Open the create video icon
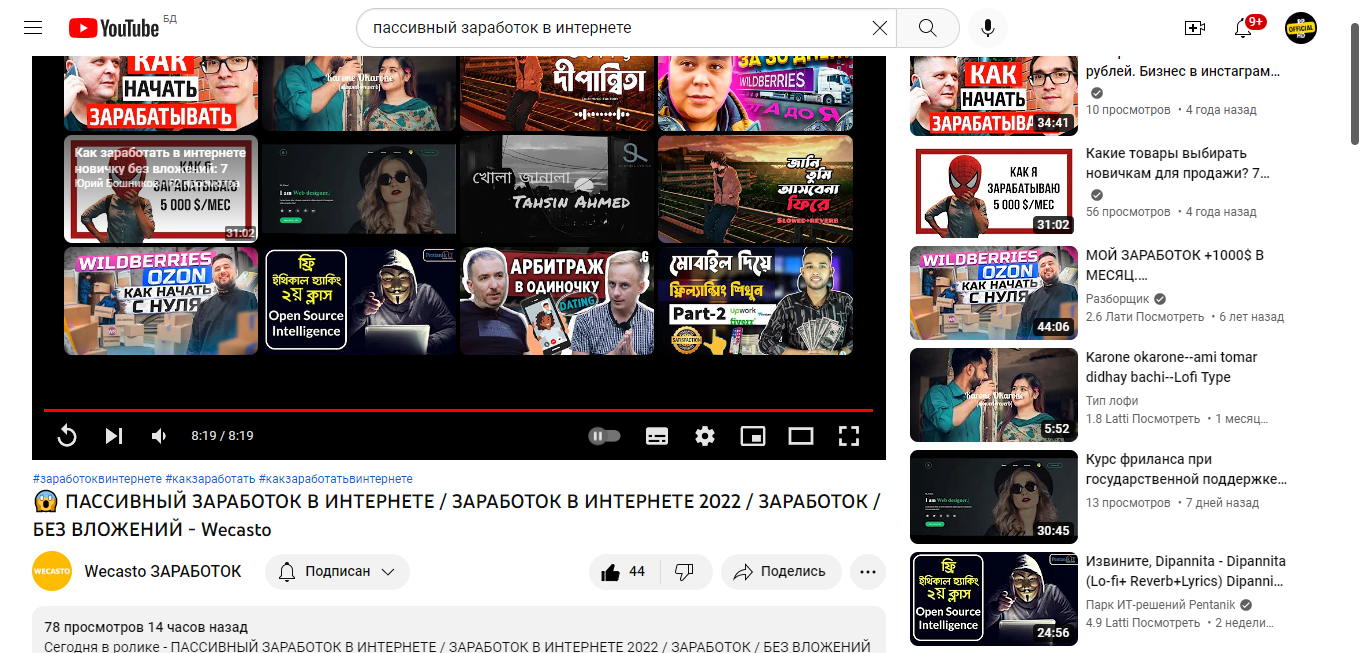 point(1194,28)
